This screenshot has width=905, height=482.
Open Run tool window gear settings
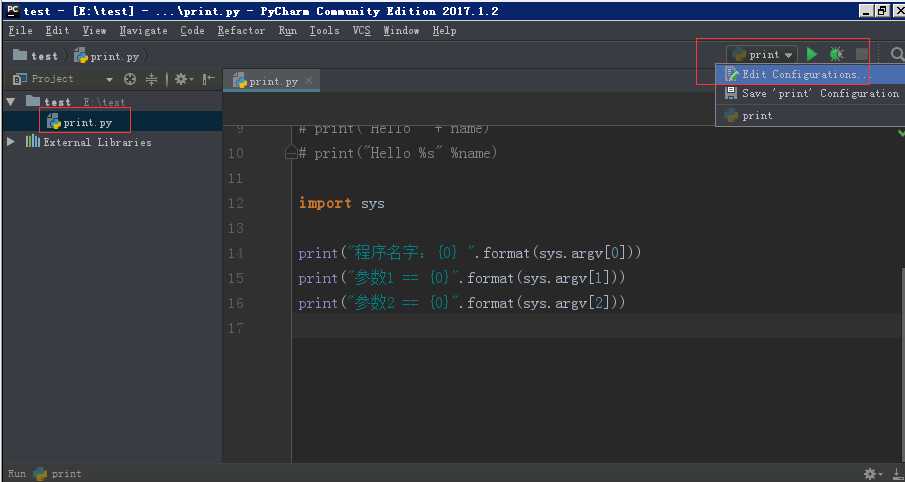tap(872, 474)
